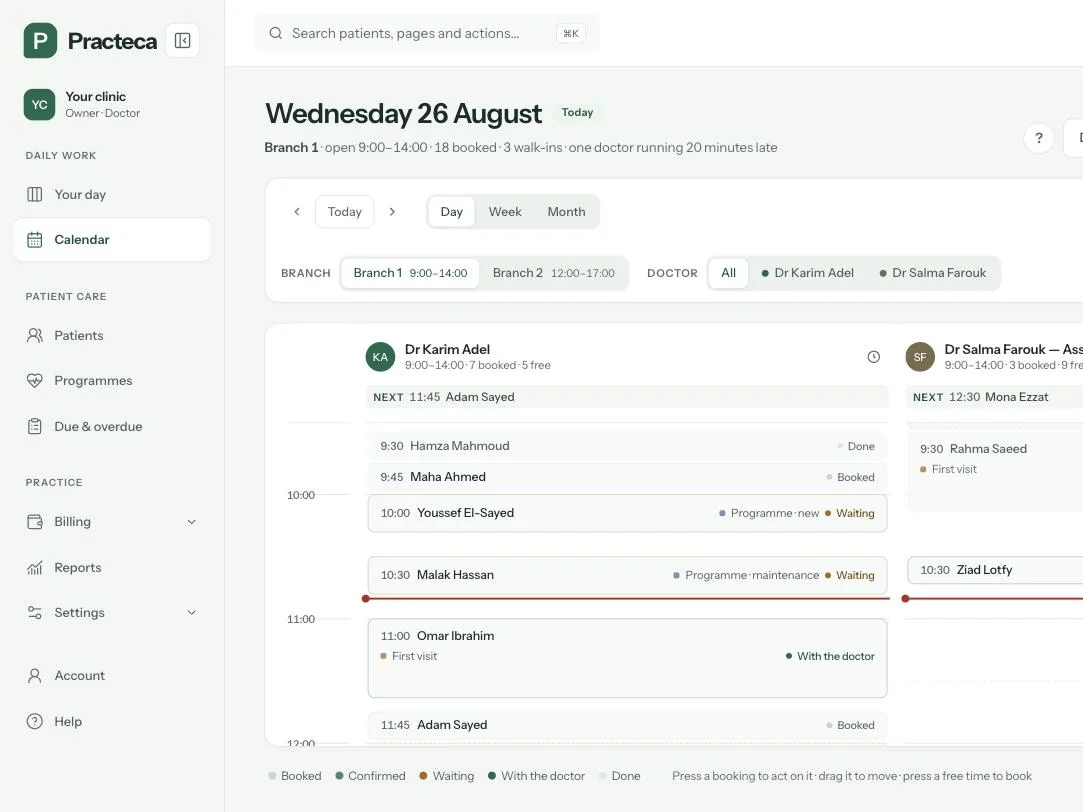
Task: Click the Dr Karim Adel column title
Action: point(448,349)
